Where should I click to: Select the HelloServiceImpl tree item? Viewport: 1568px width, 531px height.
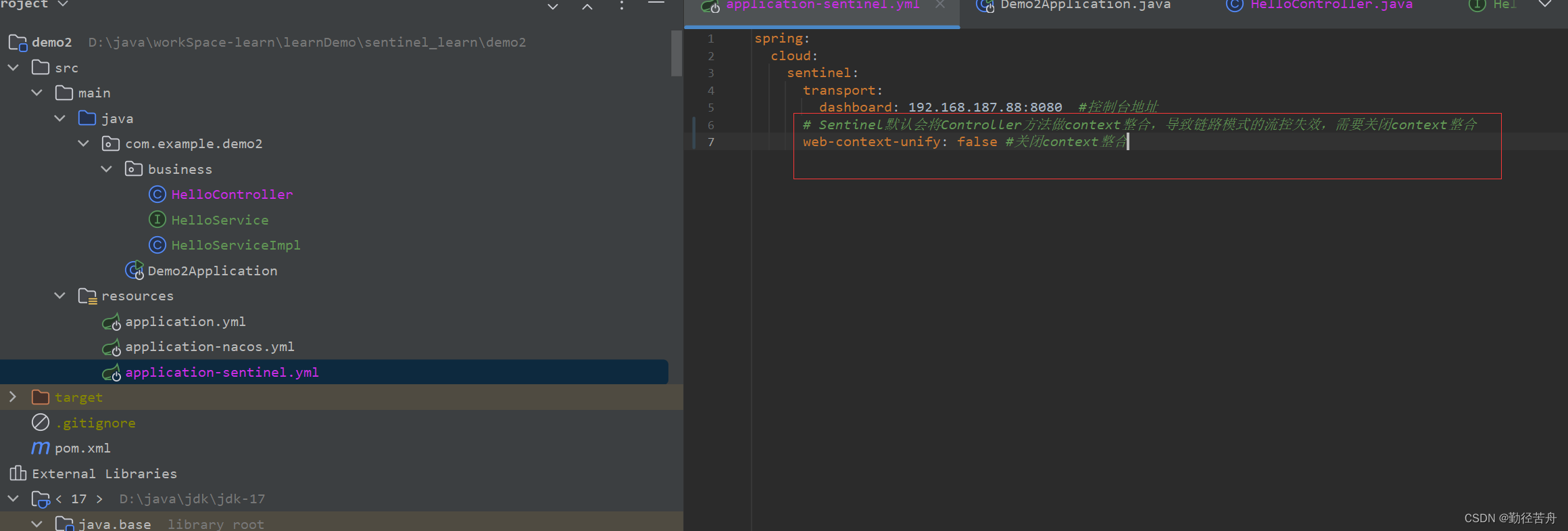(x=235, y=245)
